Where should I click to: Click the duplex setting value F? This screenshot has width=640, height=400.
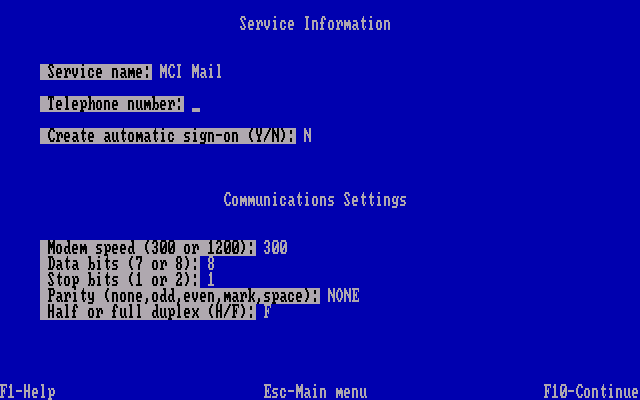(267, 311)
